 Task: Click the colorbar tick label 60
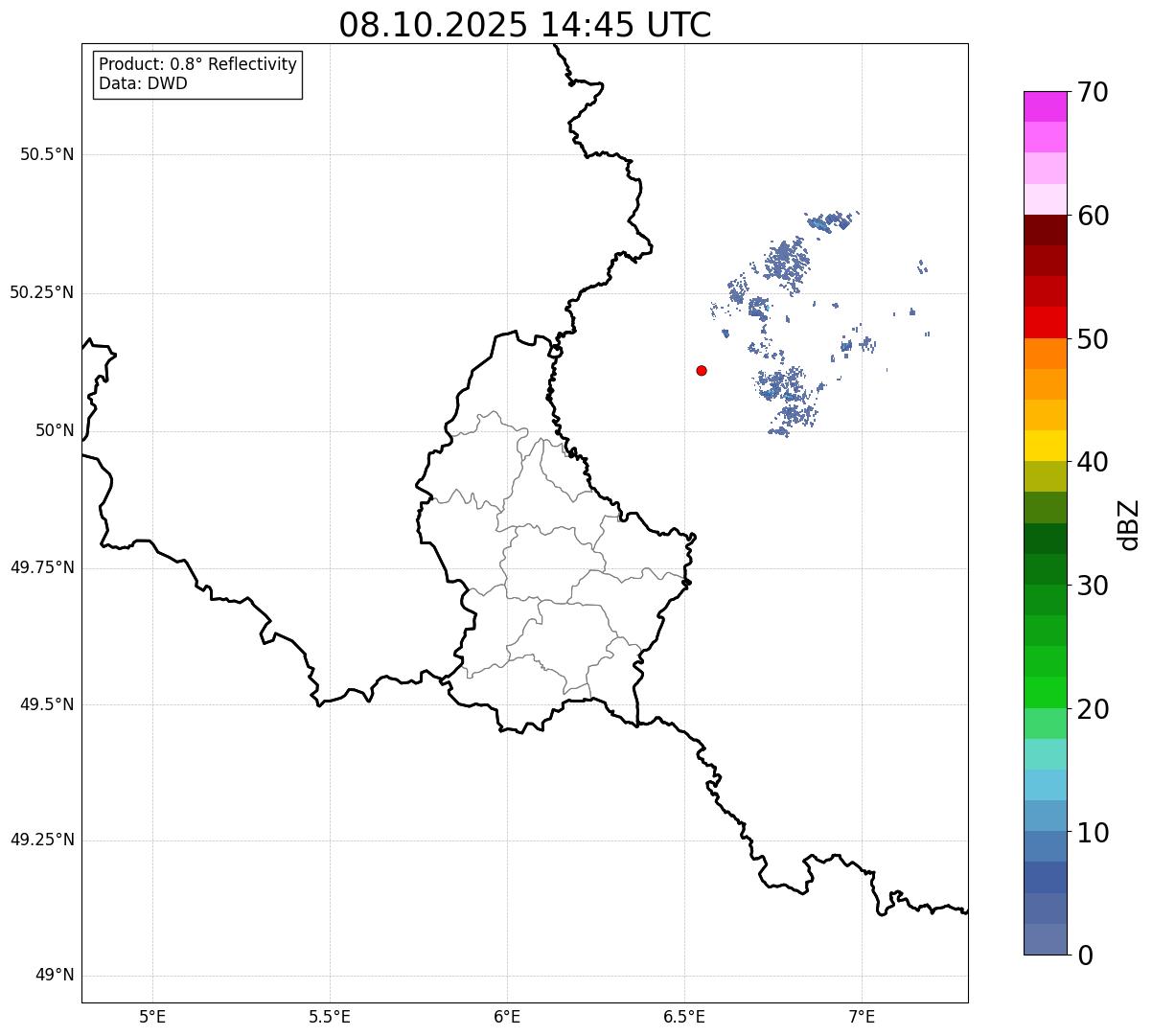pos(1093,216)
